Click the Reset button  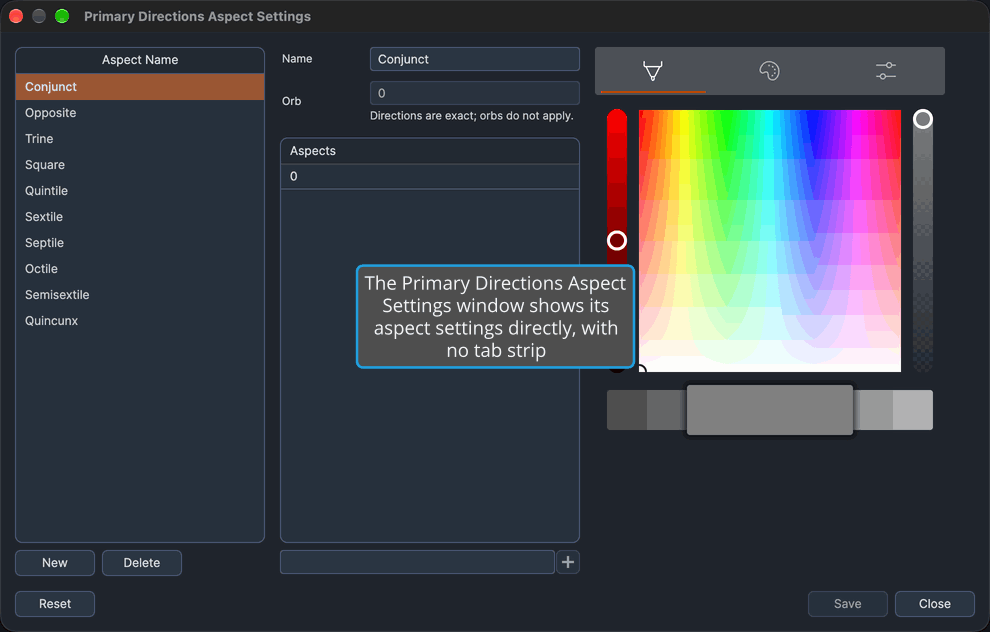(55, 604)
